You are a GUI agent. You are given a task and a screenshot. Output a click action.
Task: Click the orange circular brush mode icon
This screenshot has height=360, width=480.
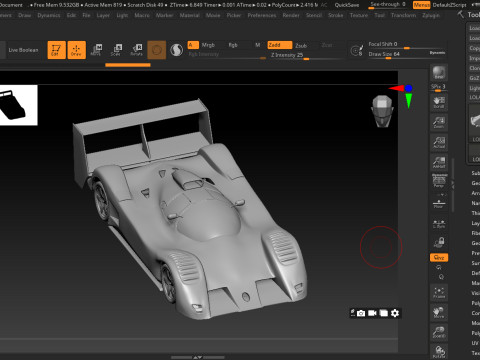(157, 50)
